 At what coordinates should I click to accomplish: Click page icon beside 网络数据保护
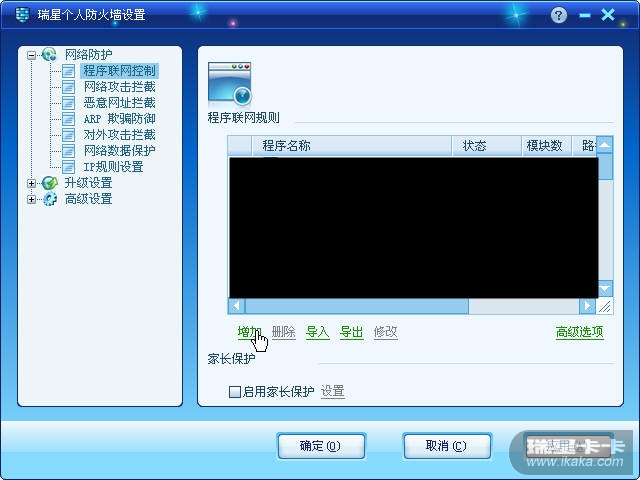click(68, 151)
